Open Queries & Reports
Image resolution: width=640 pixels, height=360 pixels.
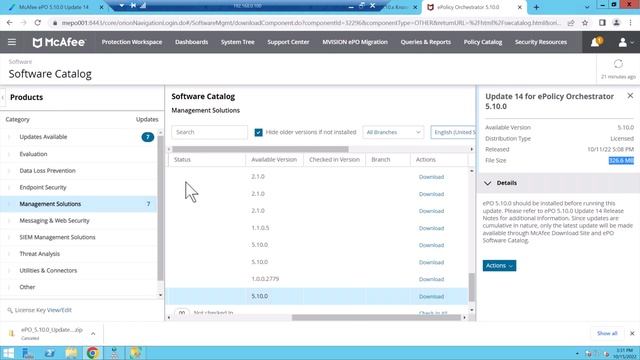pyautogui.click(x=425, y=42)
